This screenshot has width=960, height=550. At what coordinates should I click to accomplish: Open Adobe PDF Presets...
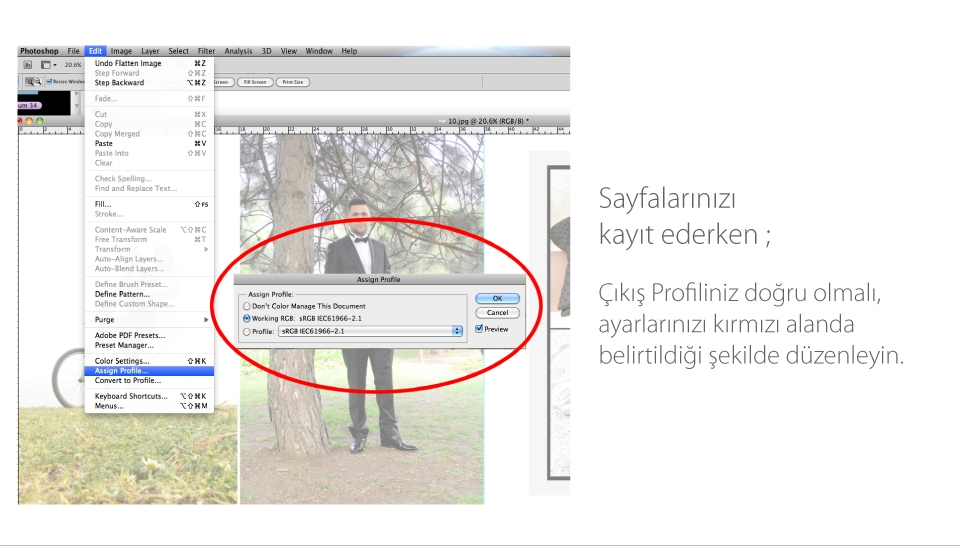tap(149, 335)
